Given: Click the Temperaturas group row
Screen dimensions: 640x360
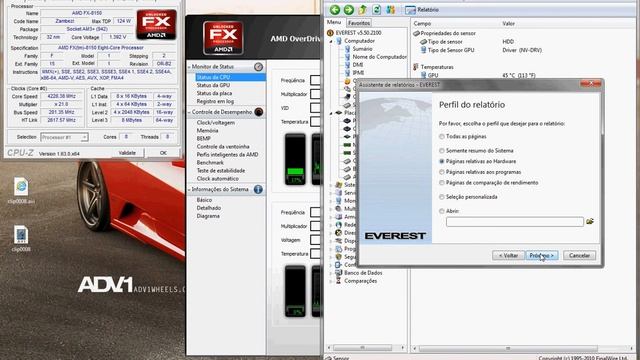Looking at the screenshot, I should click(437, 67).
